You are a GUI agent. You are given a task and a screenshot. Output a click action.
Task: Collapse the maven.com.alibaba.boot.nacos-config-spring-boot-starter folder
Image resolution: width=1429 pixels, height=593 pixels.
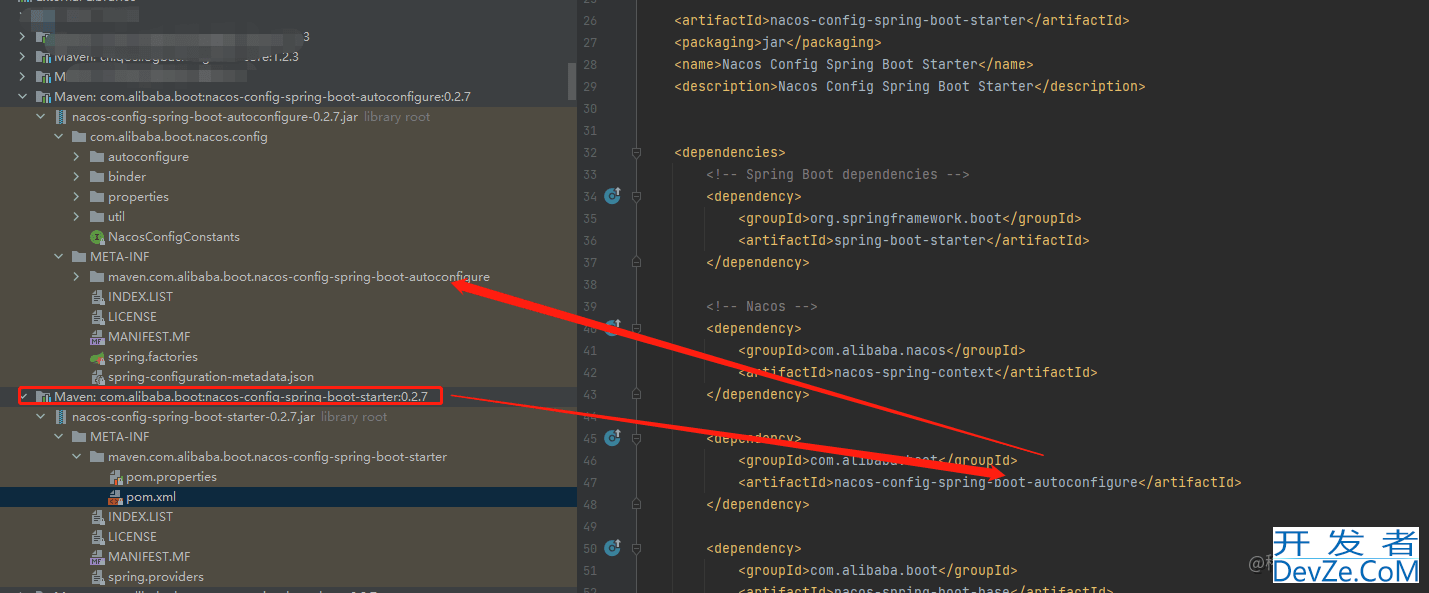(76, 457)
